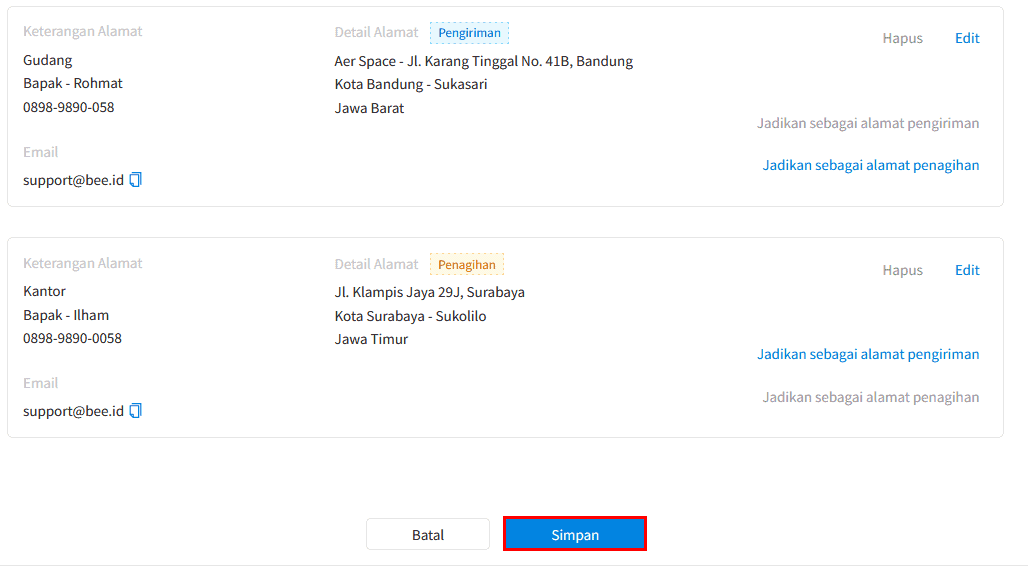
Task: Select phone number 0898-9890-058 under Gudang
Action: 69,107
